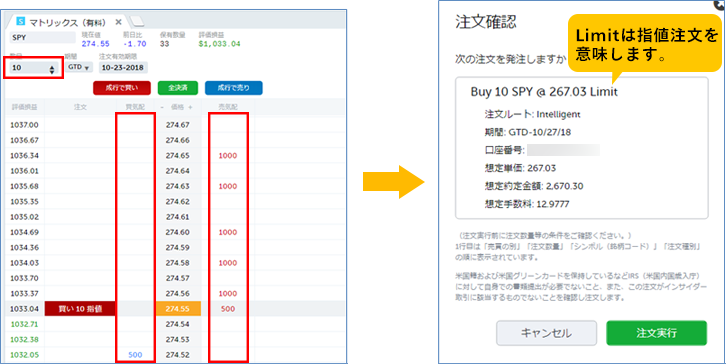This screenshot has width=726, height=364.
Task: Click price cell 274.65
Action: click(x=178, y=156)
